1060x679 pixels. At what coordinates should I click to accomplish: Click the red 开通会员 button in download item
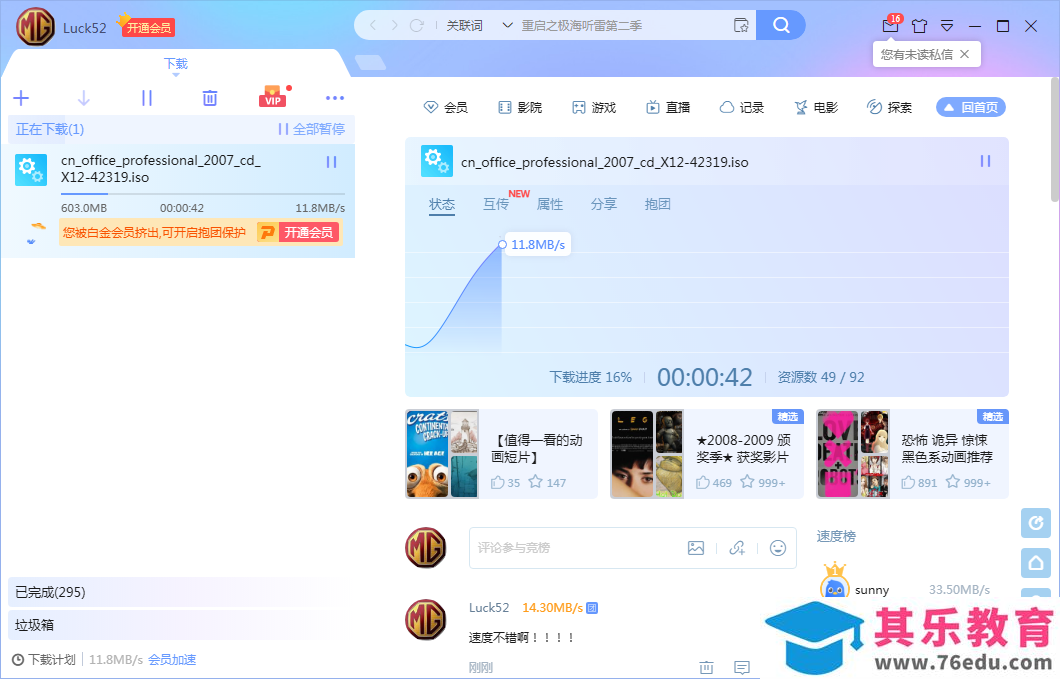[308, 233]
